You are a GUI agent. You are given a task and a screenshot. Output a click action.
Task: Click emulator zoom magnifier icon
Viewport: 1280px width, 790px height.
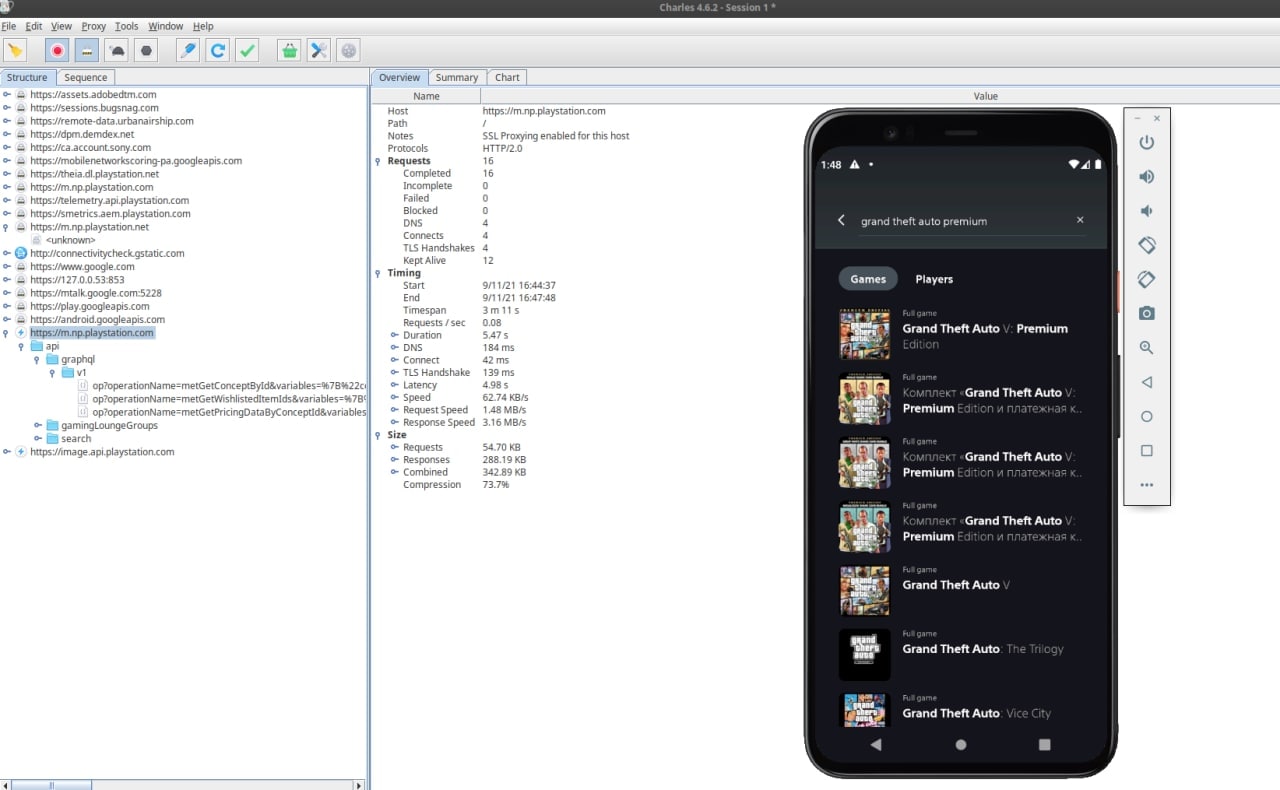point(1147,348)
